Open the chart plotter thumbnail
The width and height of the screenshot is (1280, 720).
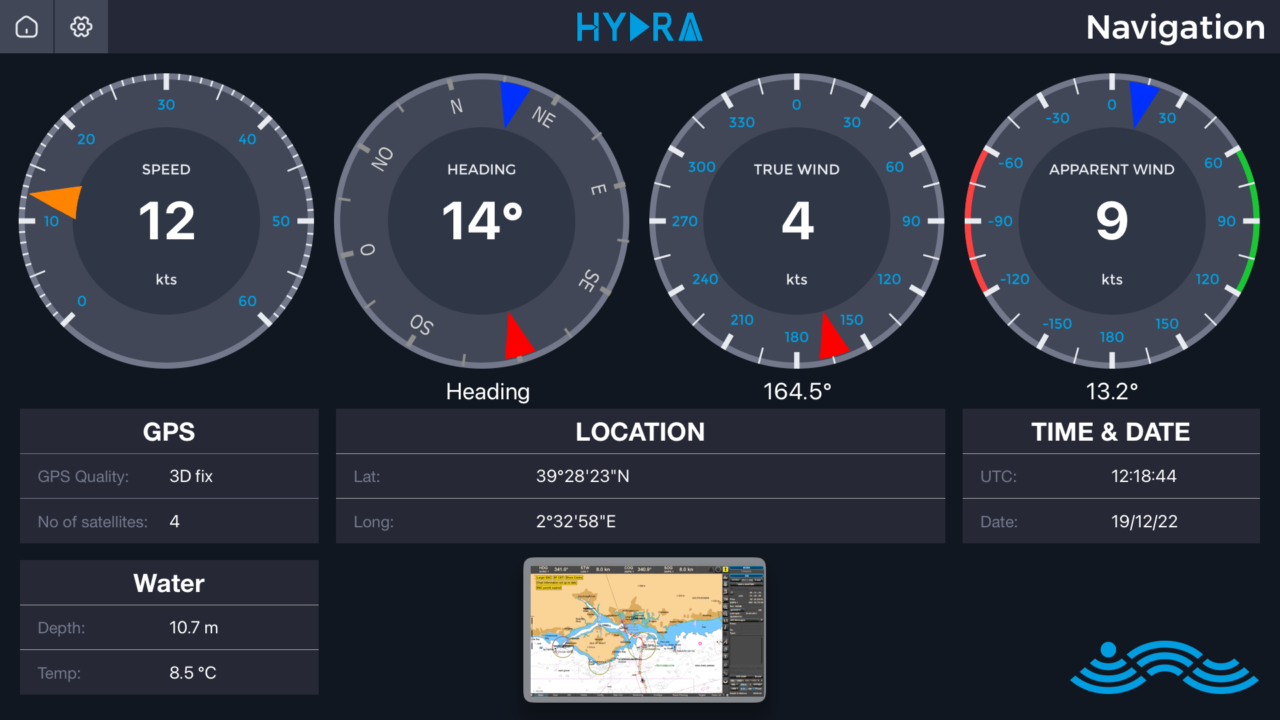[x=644, y=630]
